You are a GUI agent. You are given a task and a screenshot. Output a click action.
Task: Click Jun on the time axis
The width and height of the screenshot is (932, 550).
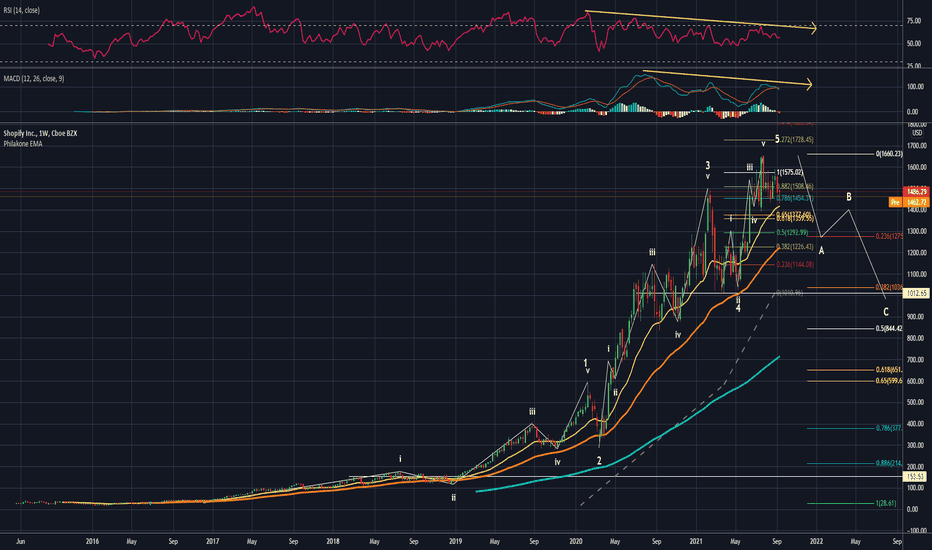(21, 541)
